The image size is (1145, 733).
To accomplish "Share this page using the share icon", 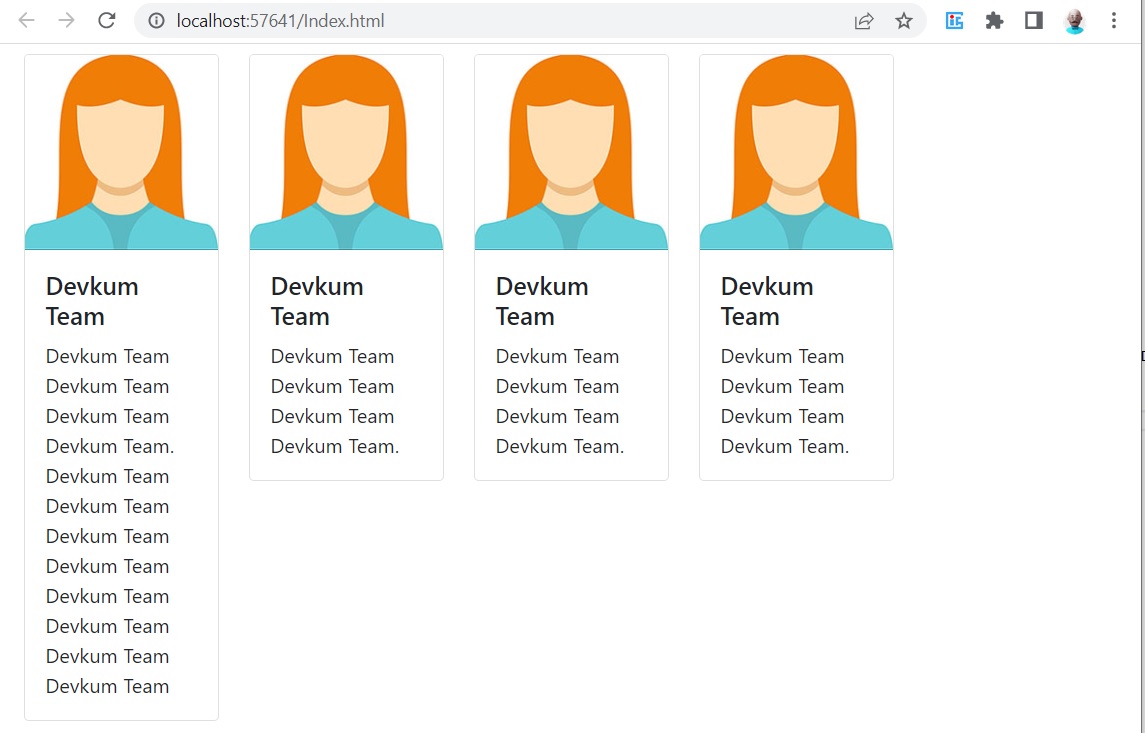I will (x=864, y=20).
